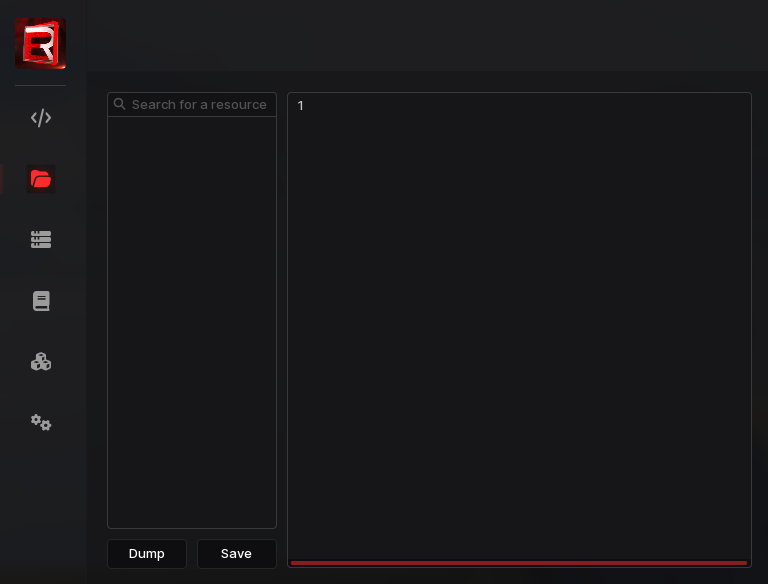Click the stacked cubes modules icon

[41, 362]
